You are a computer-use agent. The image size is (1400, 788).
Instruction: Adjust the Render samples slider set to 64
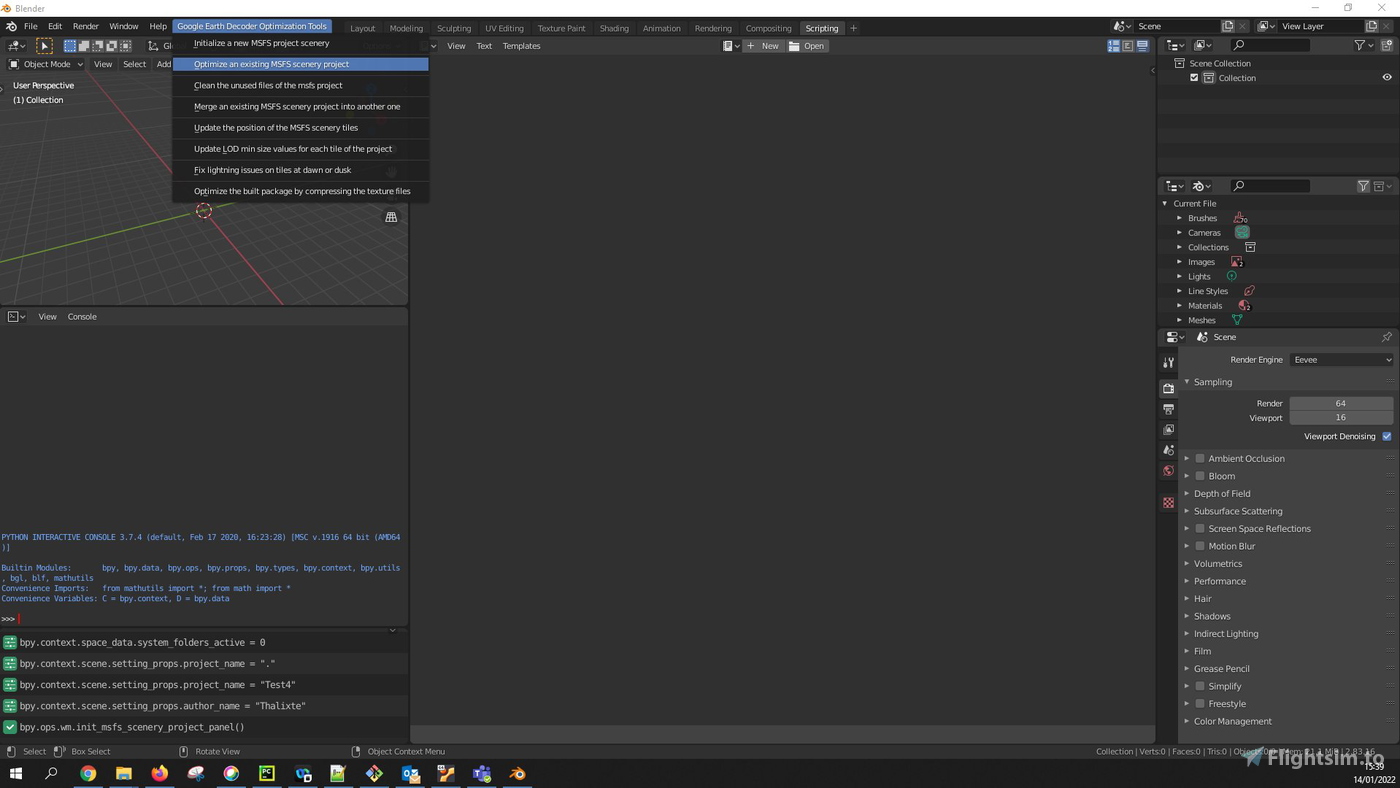(x=1340, y=403)
